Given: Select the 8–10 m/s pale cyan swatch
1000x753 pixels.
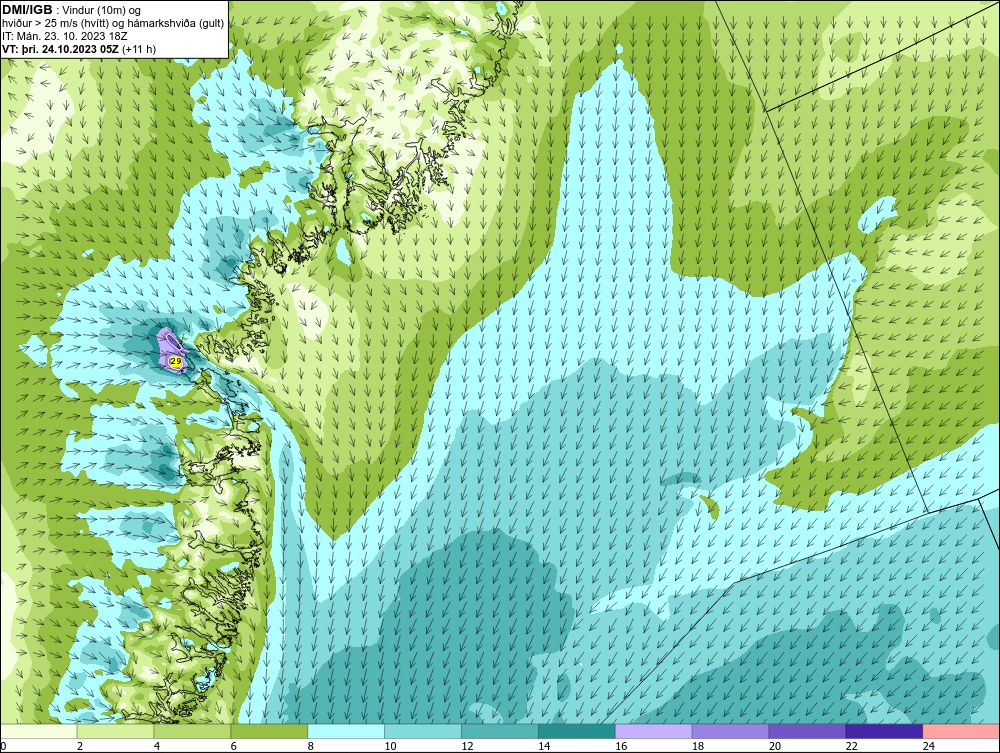Looking at the screenshot, I should tap(346, 731).
